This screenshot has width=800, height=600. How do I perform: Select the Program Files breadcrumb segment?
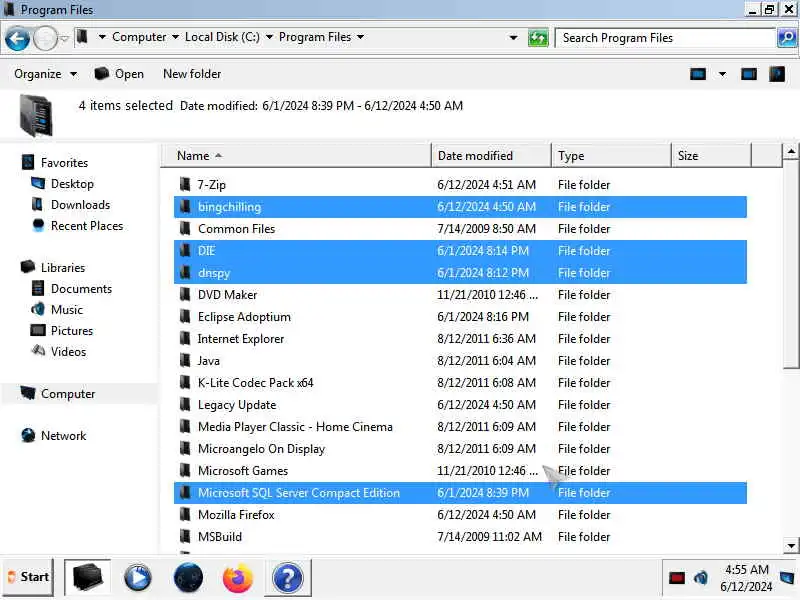click(315, 37)
